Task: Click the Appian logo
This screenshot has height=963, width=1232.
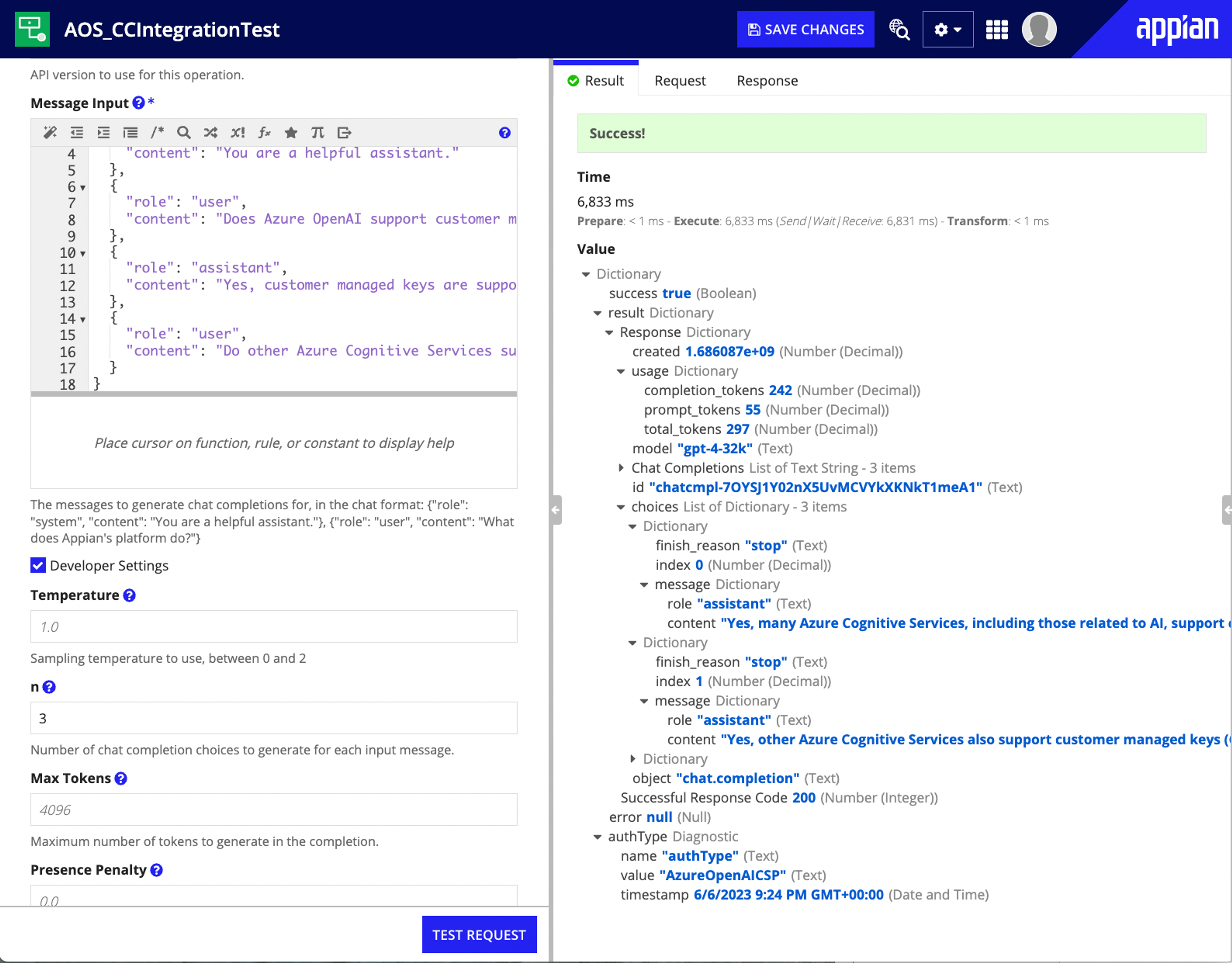Action: click(x=1177, y=29)
